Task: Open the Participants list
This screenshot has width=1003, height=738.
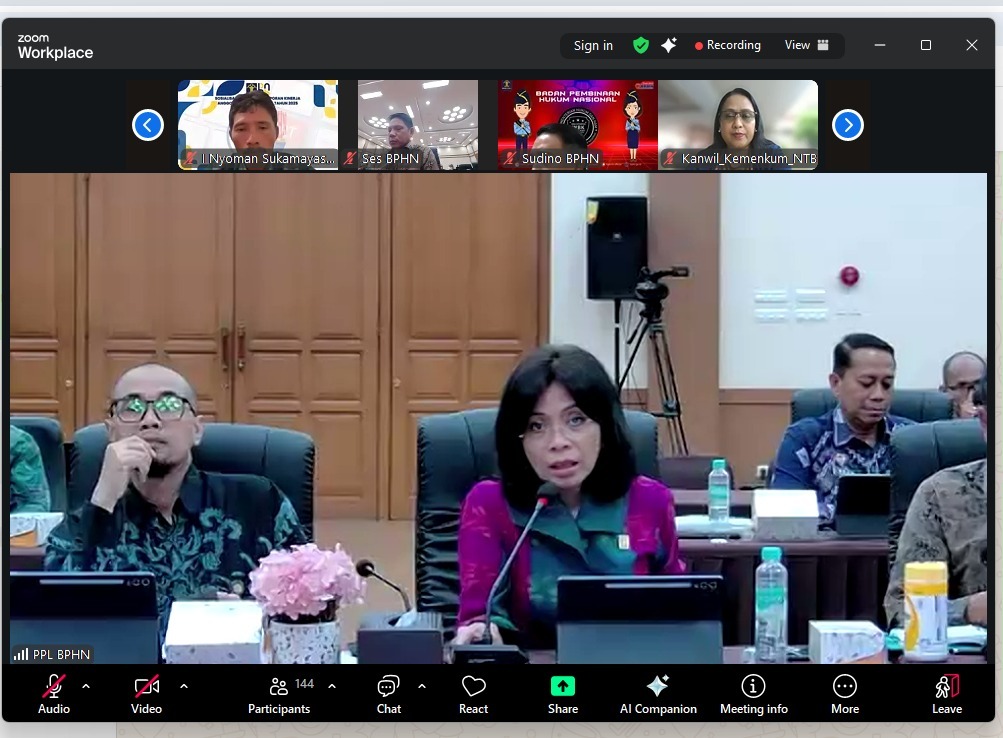Action: (x=279, y=693)
